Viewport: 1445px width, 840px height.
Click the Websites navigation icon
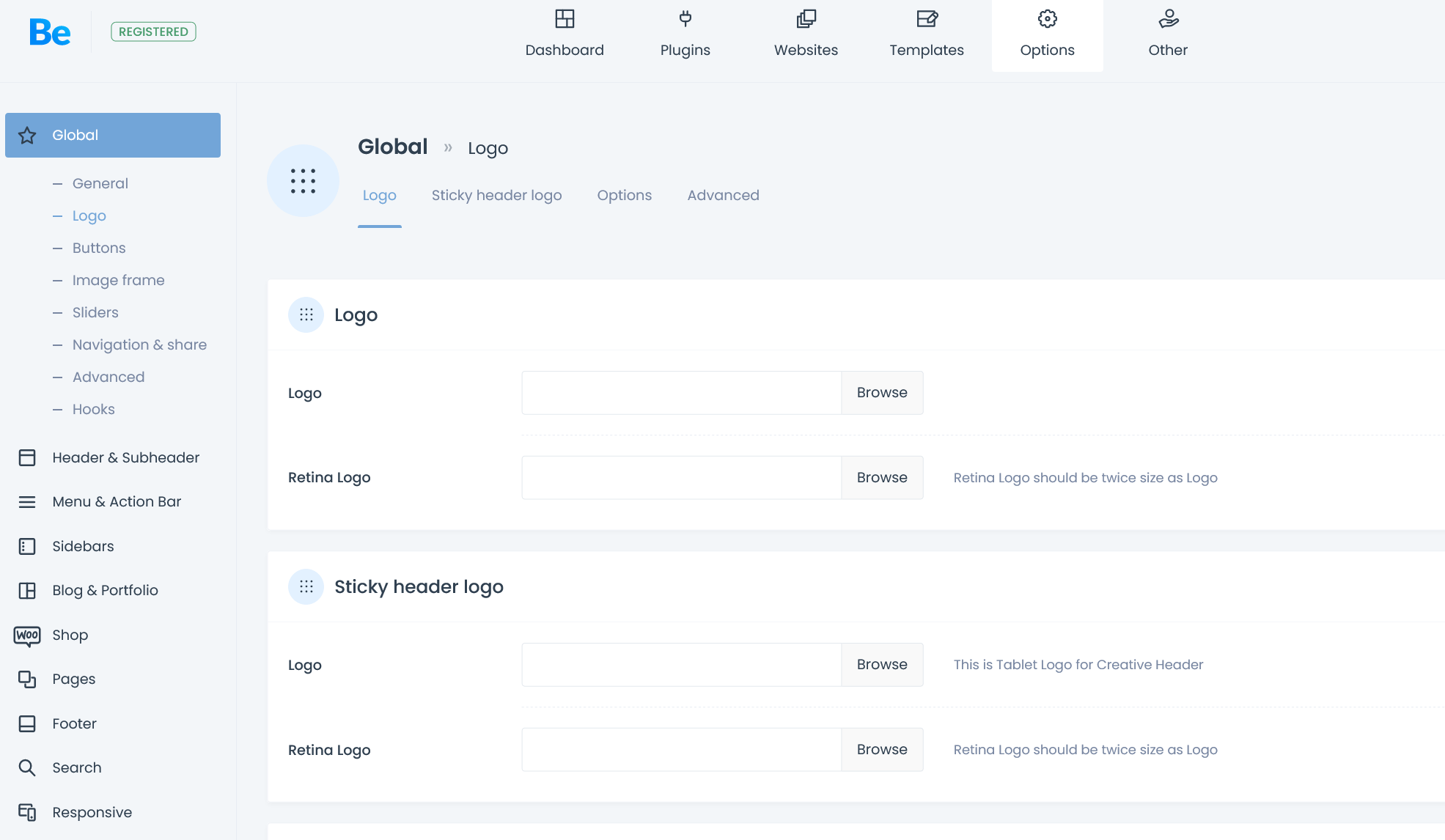[x=806, y=18]
